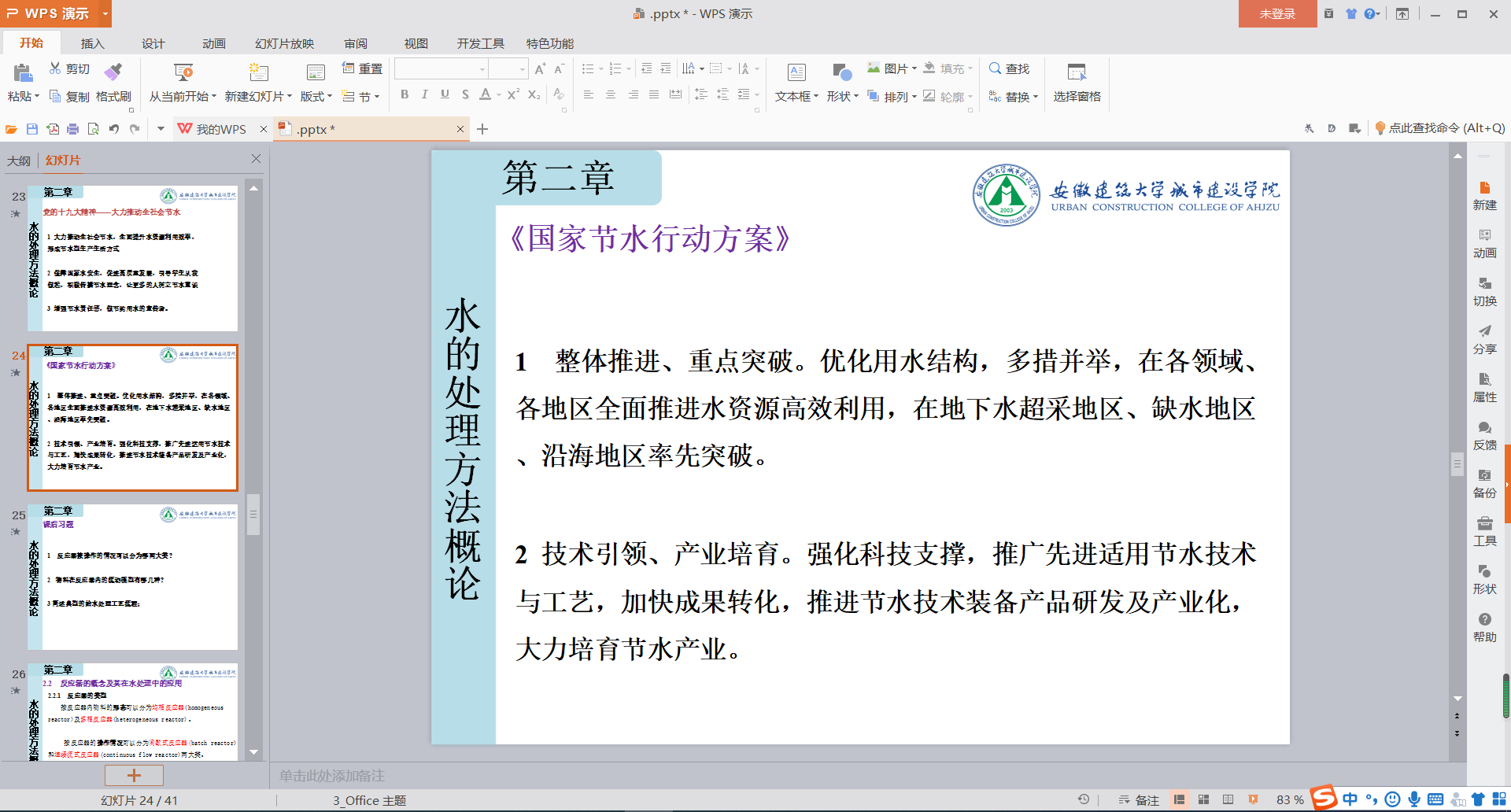The height and width of the screenshot is (812, 1511).
Task: Click the Format Painter (格式刷) icon
Action: 113,72
